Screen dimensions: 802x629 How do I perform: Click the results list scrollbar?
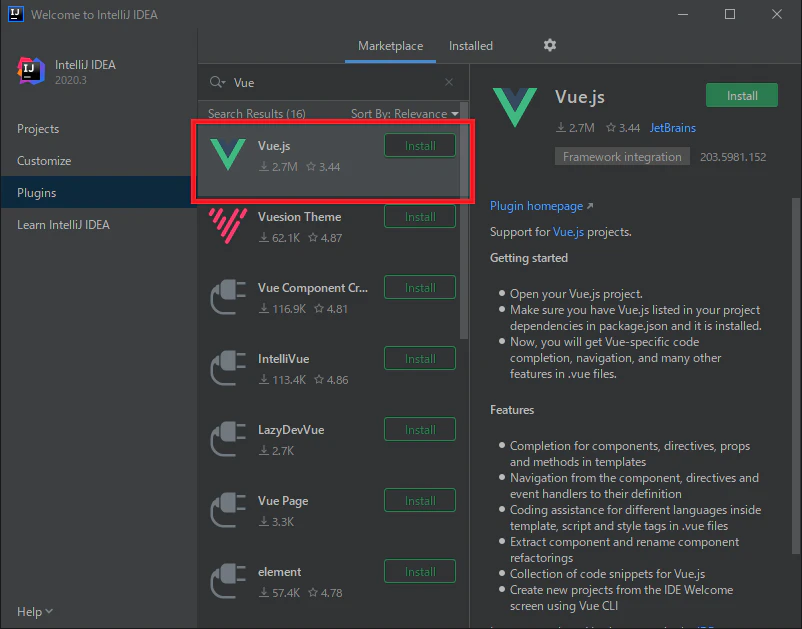[464, 220]
